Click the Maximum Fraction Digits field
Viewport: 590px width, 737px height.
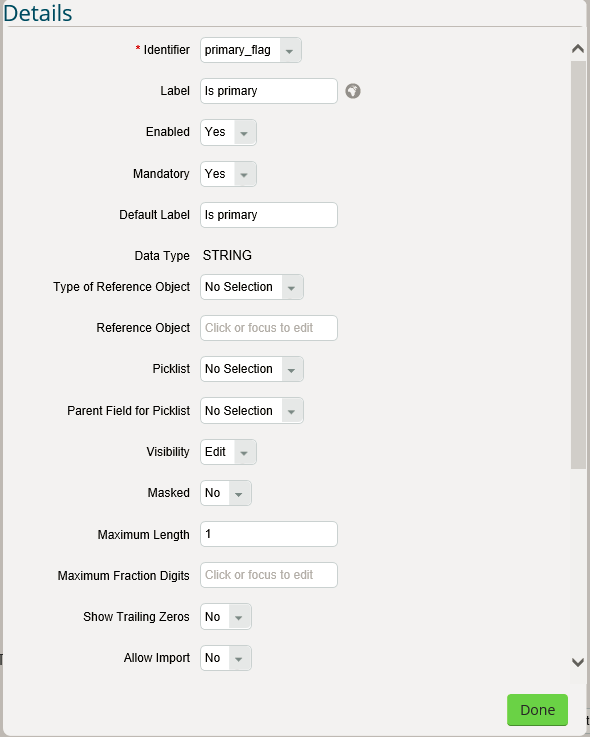(269, 575)
